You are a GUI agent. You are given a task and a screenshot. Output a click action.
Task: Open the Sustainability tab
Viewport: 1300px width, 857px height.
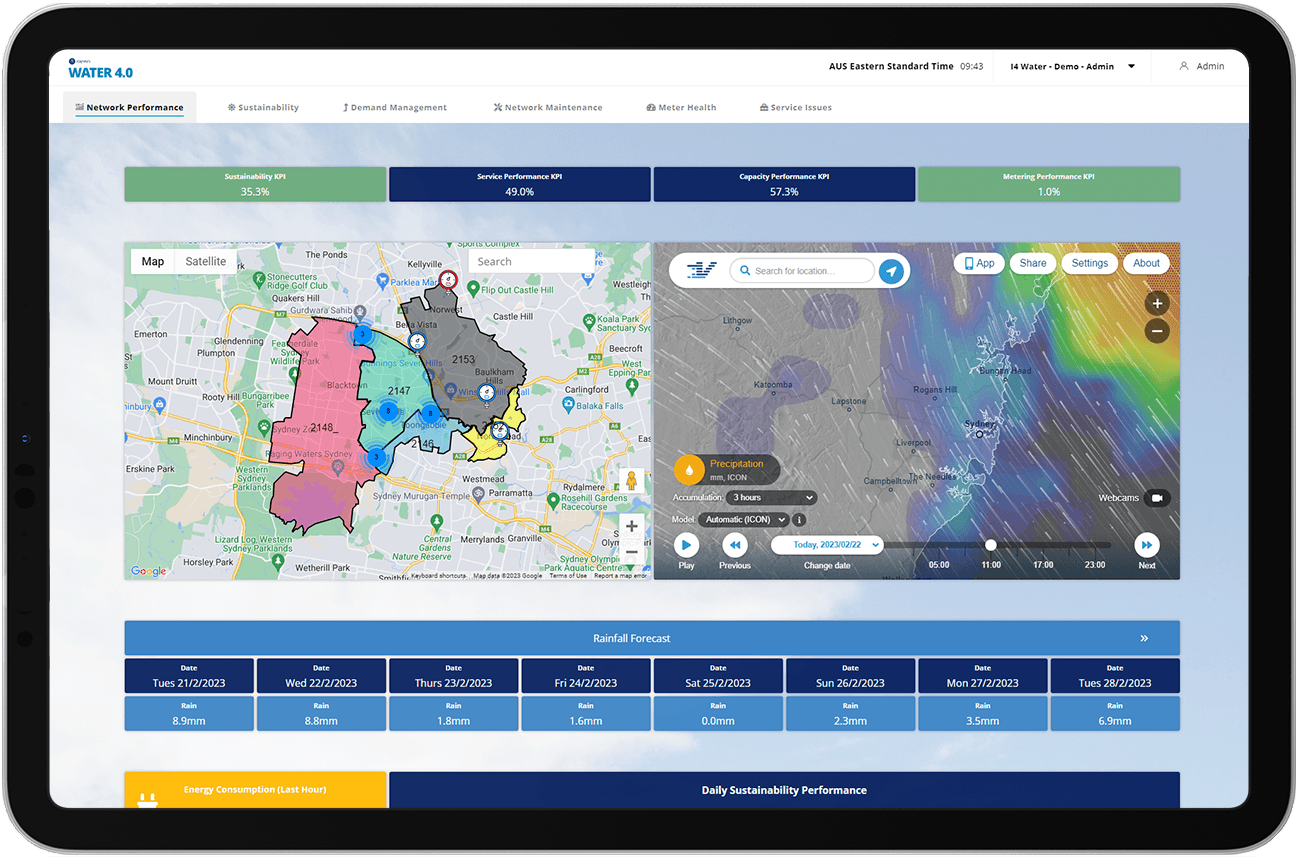263,107
